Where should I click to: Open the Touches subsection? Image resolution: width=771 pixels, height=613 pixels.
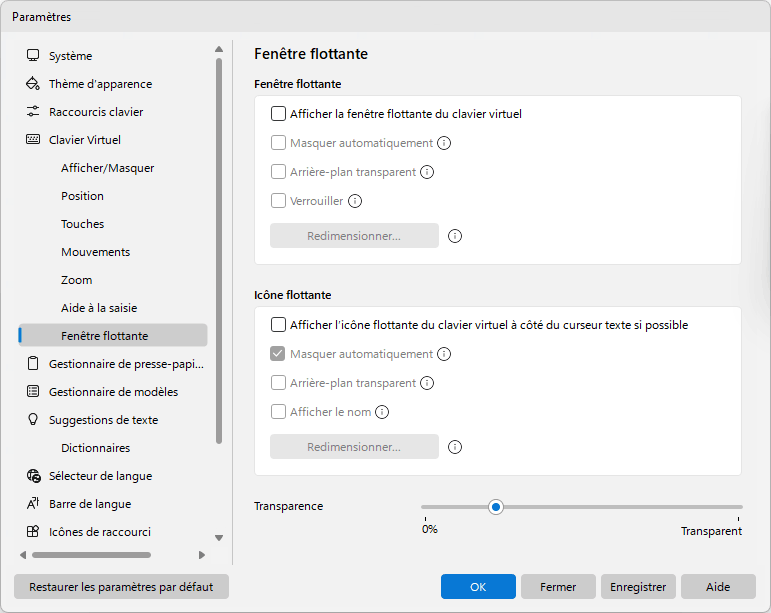point(113,224)
